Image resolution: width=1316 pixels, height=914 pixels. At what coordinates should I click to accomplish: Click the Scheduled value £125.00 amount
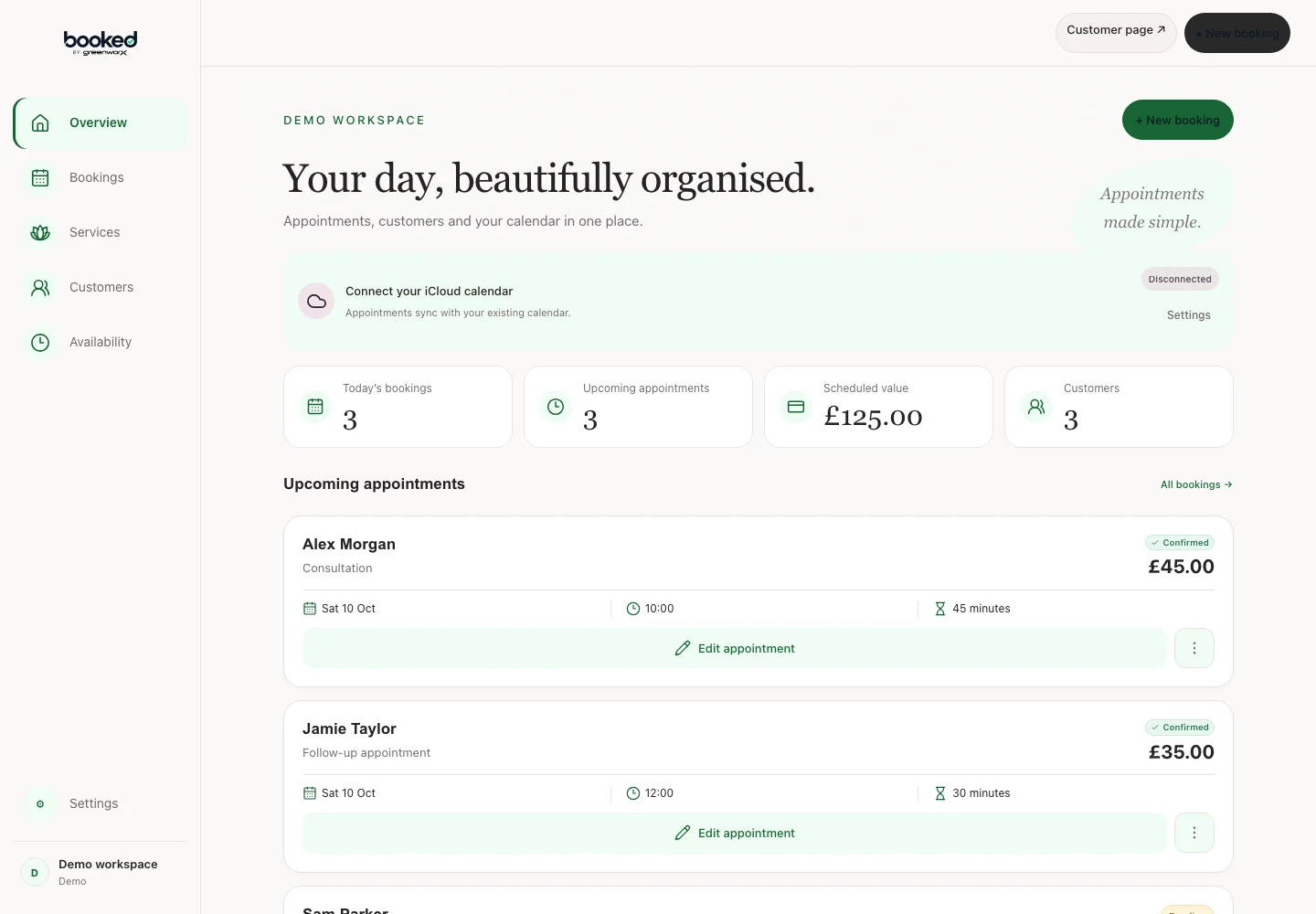(x=873, y=418)
